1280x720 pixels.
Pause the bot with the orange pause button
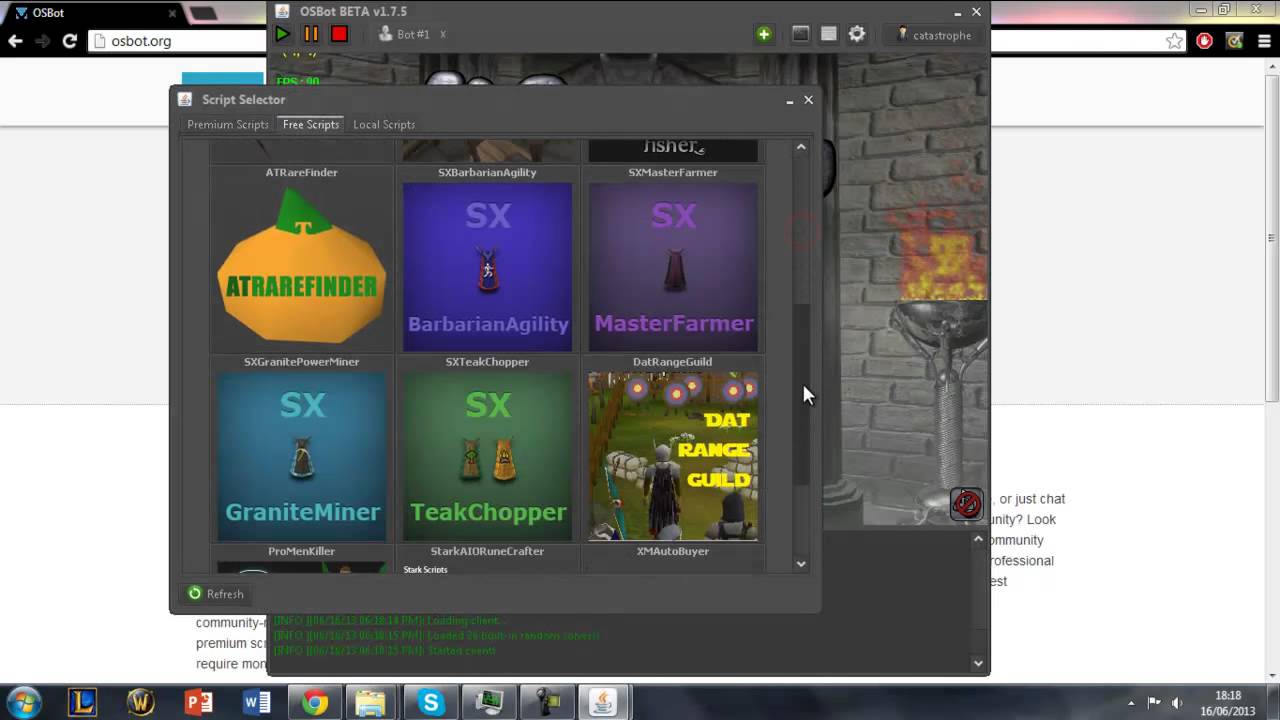coord(311,34)
